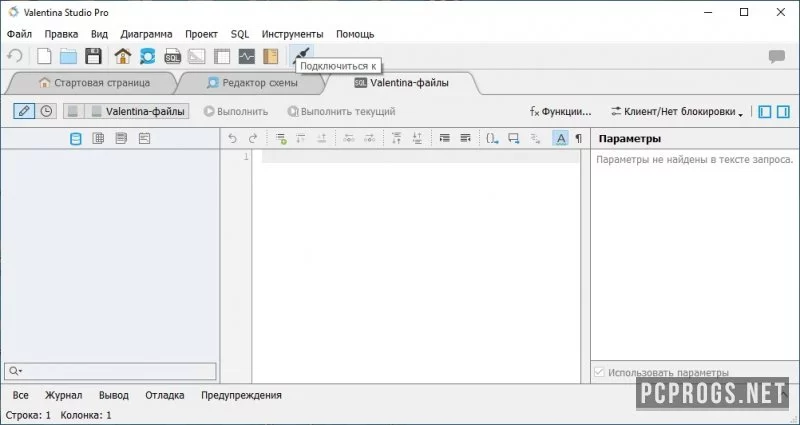Viewport: 800px width, 425px height.
Task: Toggle syntax highlighting 'A' button
Action: tap(561, 138)
